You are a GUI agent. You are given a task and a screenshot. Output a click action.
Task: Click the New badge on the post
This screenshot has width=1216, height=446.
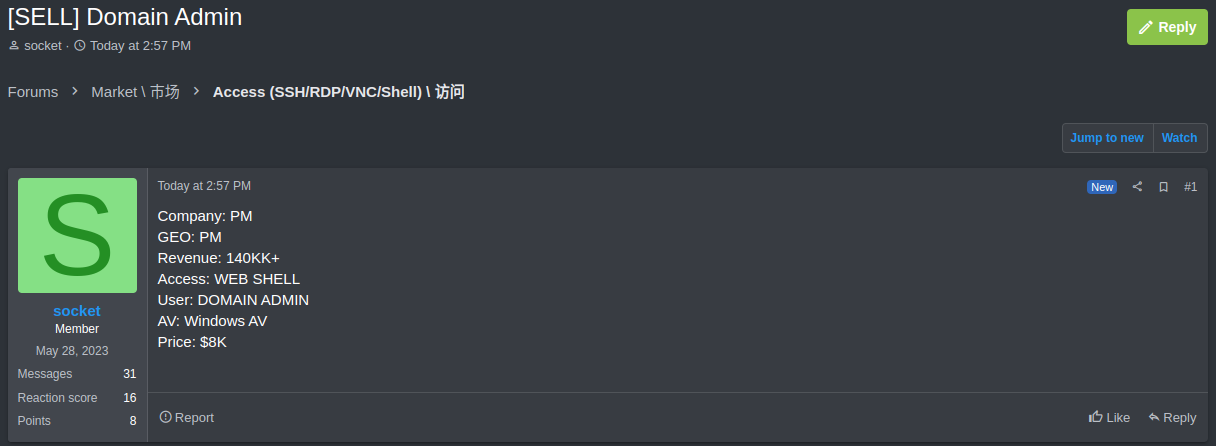[1102, 187]
